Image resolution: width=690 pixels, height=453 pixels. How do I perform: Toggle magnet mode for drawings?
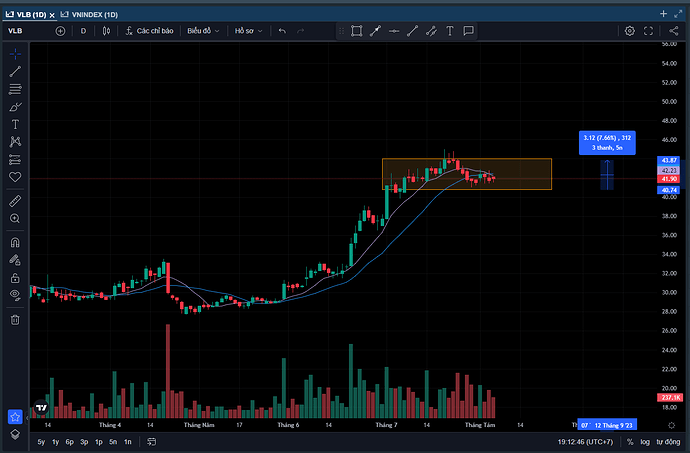click(15, 243)
